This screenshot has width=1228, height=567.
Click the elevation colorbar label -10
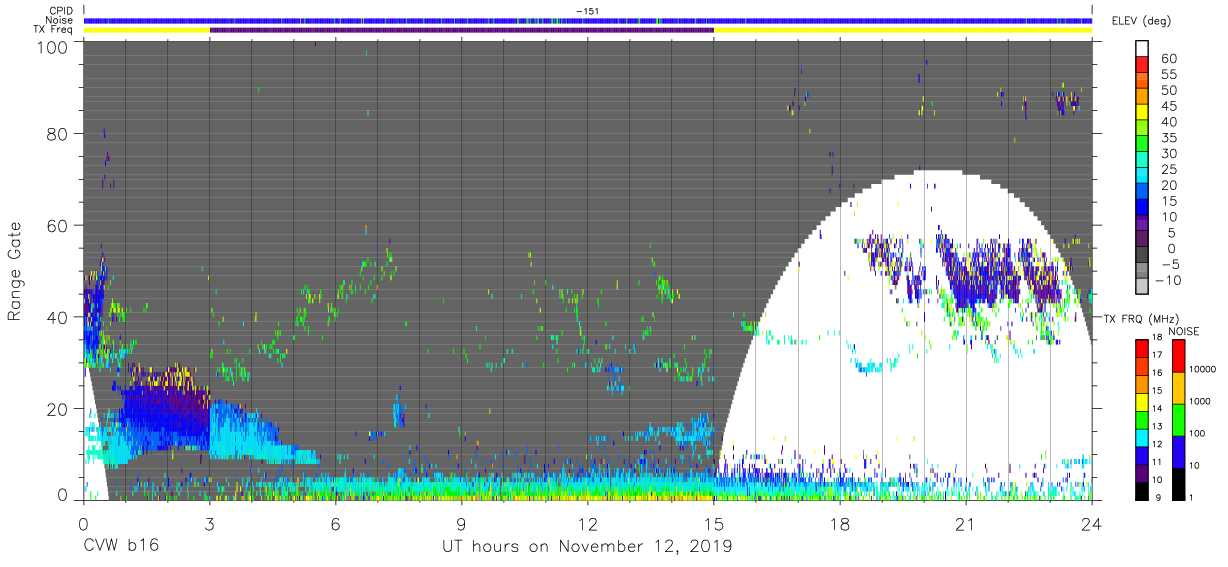pos(1170,279)
